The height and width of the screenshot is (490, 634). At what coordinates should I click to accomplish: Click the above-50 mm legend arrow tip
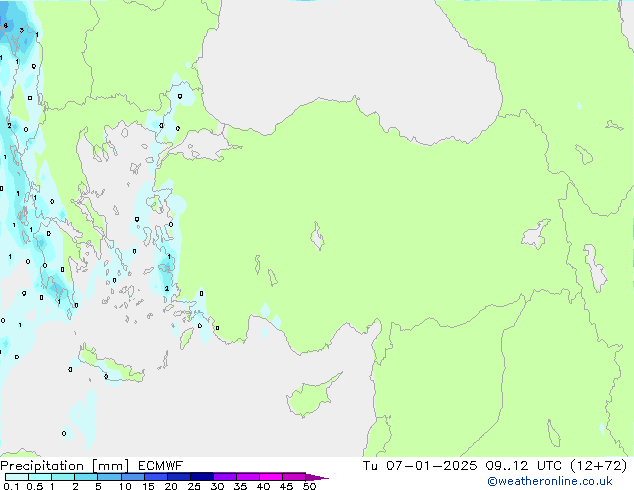(317, 477)
